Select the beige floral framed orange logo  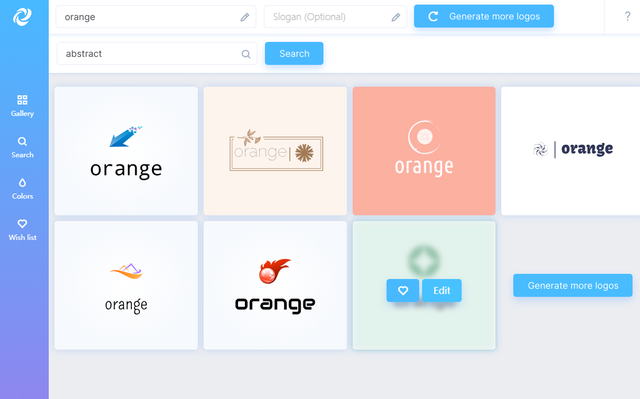tap(275, 151)
